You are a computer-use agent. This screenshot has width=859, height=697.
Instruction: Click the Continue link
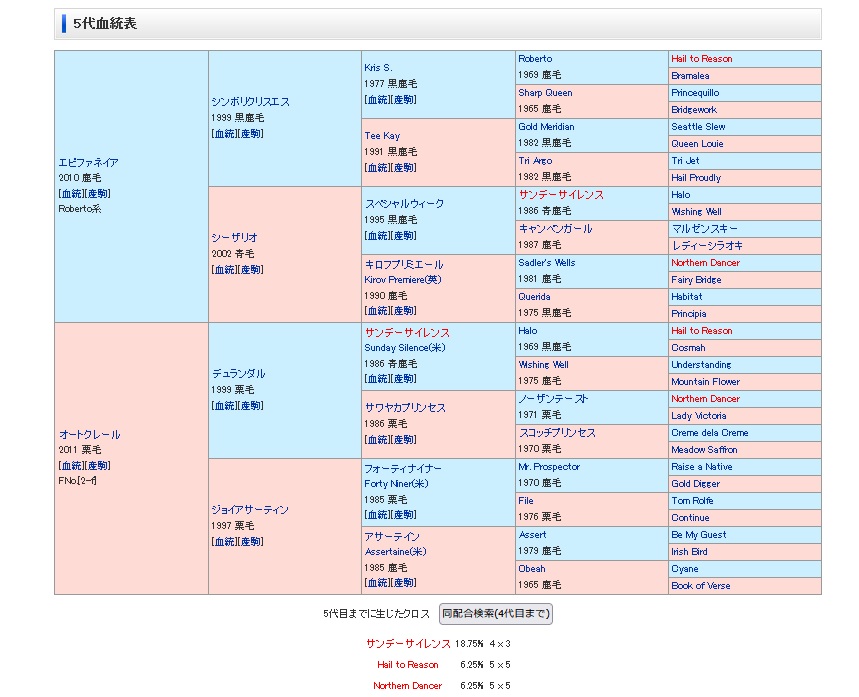[x=690, y=518]
